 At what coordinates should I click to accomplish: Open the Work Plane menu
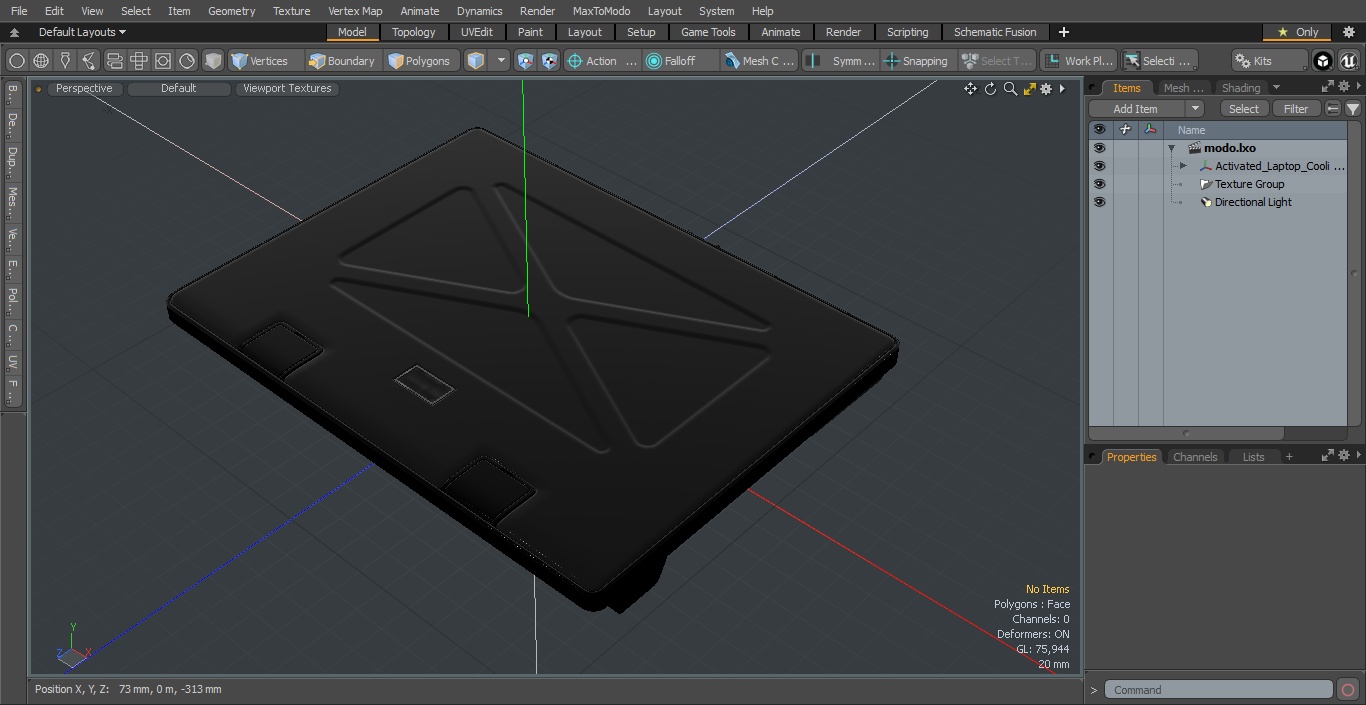tap(1078, 61)
